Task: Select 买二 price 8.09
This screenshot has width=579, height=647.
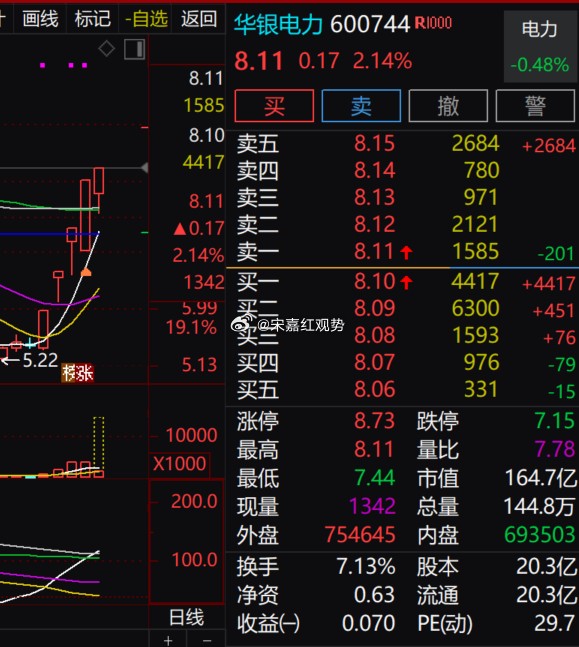Action: (374, 308)
